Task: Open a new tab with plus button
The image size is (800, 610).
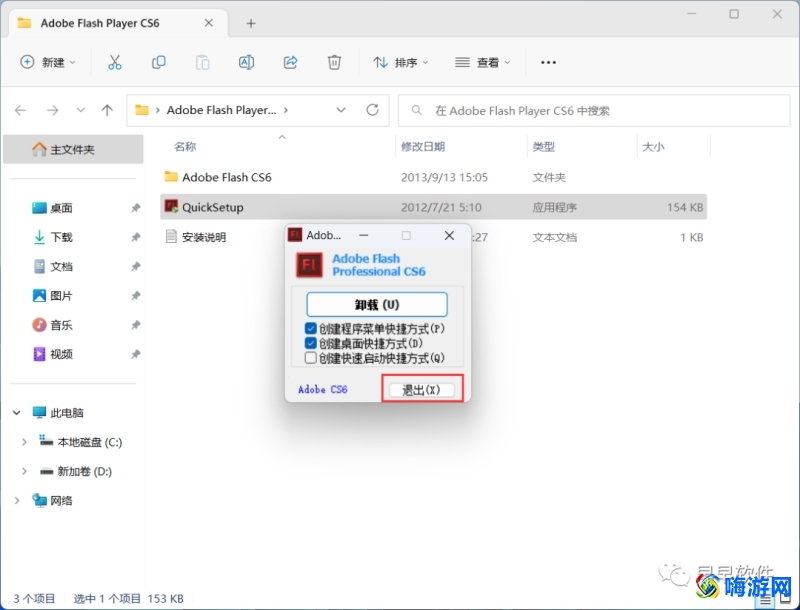Action: pos(251,23)
